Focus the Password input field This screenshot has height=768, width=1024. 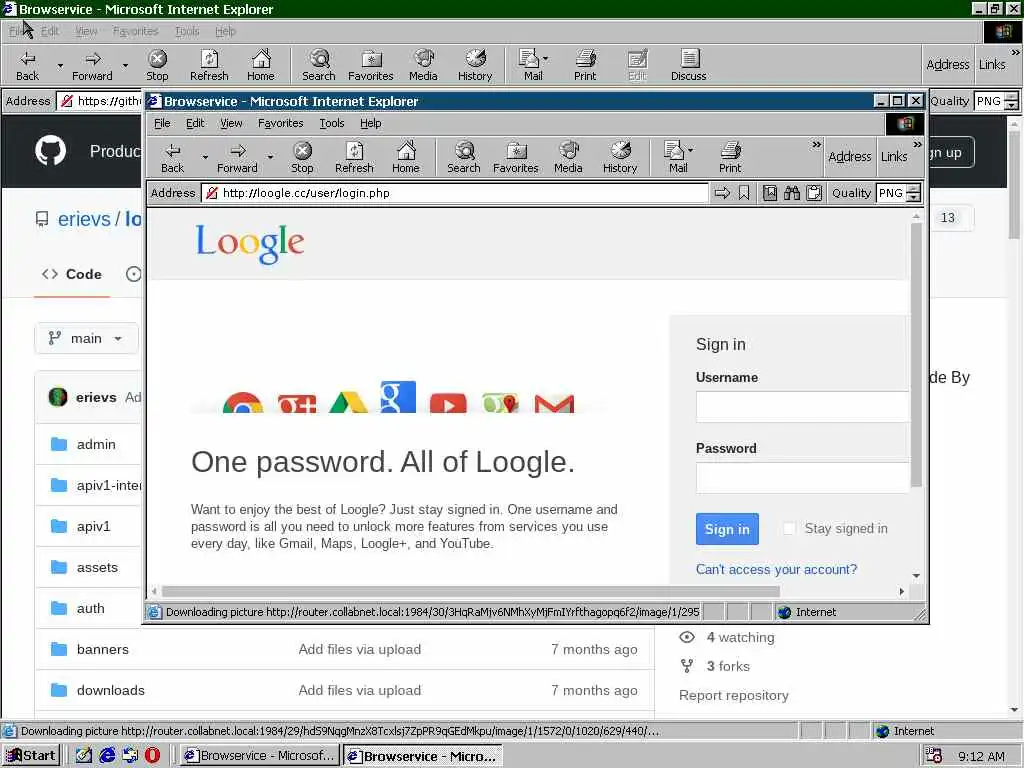coord(803,478)
